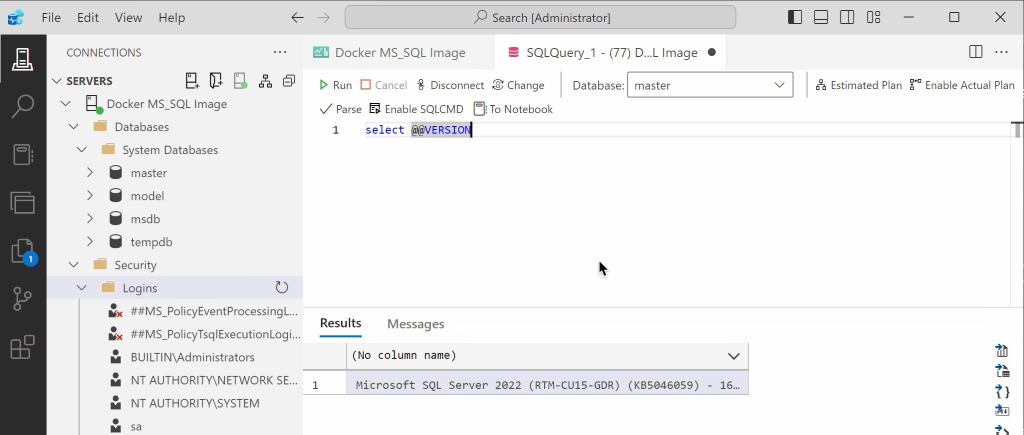Select the sa login
The width and height of the screenshot is (1024, 435).
[x=136, y=426]
